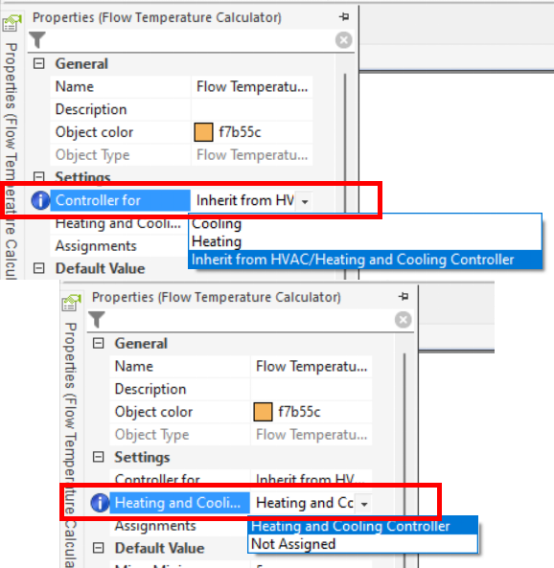Click the filter funnel icon in upper panel
The height and width of the screenshot is (568, 554).
click(37, 40)
